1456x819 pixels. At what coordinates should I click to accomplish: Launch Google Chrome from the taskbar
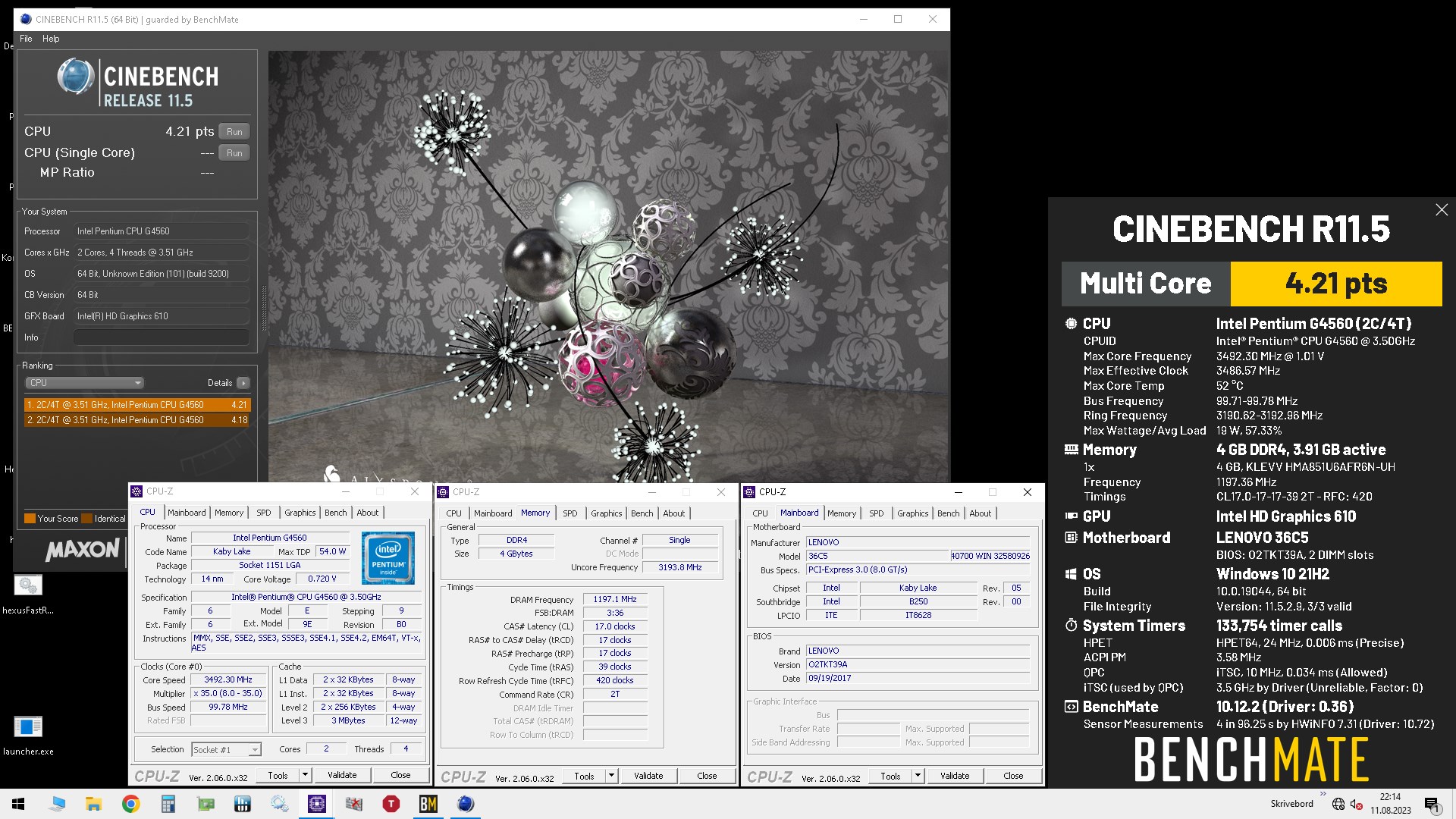(x=130, y=804)
